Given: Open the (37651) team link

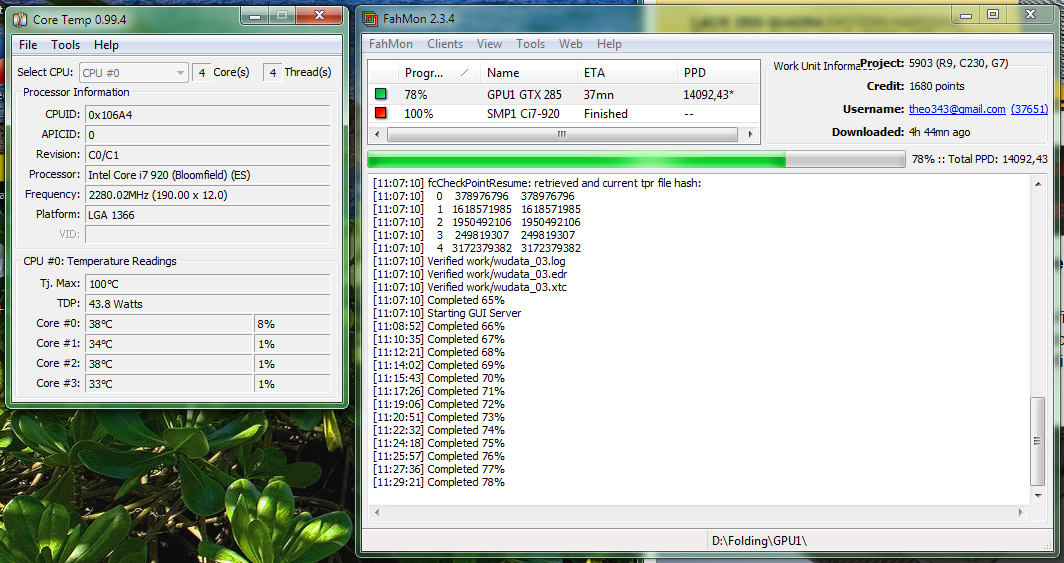Looking at the screenshot, I should click(x=1029, y=109).
